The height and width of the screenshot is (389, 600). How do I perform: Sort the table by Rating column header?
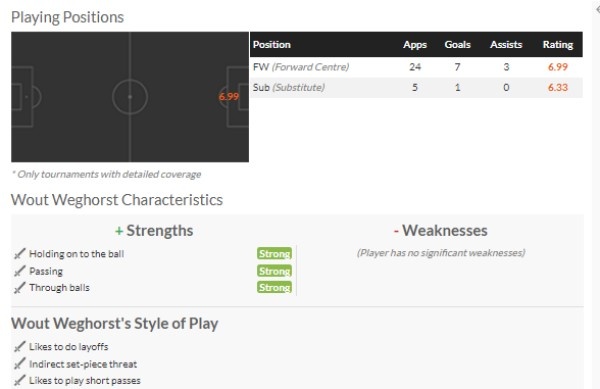(x=558, y=45)
